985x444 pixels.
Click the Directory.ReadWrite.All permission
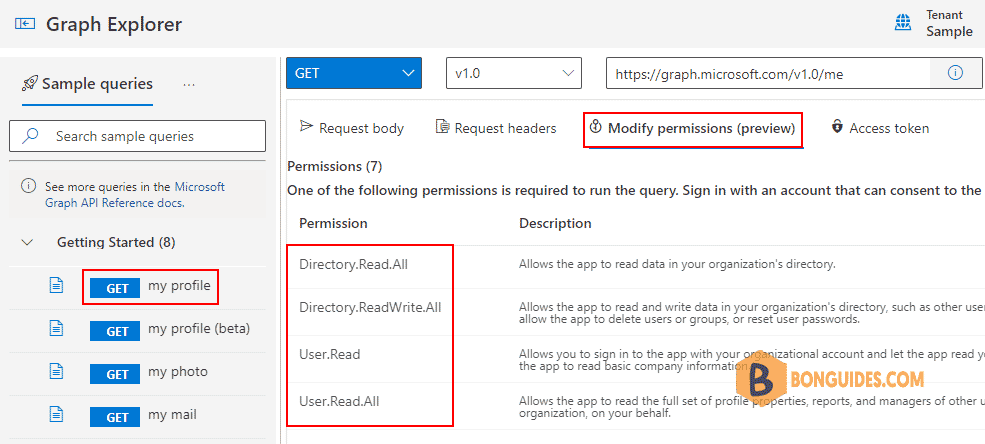point(371,308)
